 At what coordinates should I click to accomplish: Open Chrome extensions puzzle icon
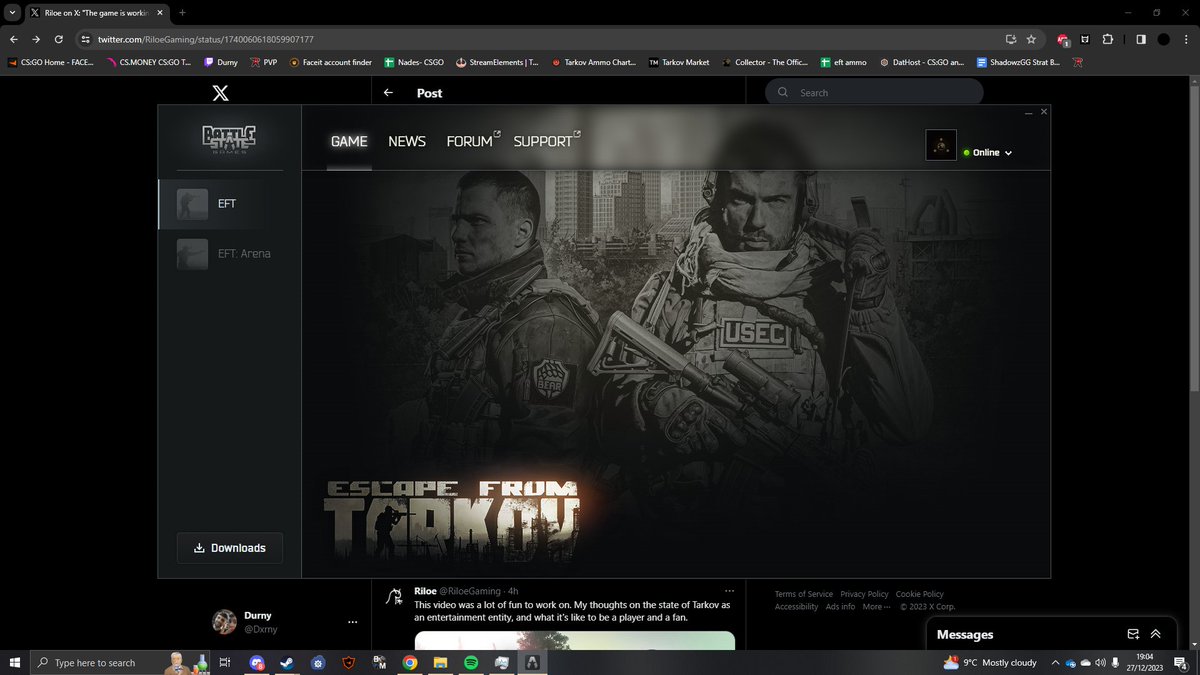(1108, 39)
